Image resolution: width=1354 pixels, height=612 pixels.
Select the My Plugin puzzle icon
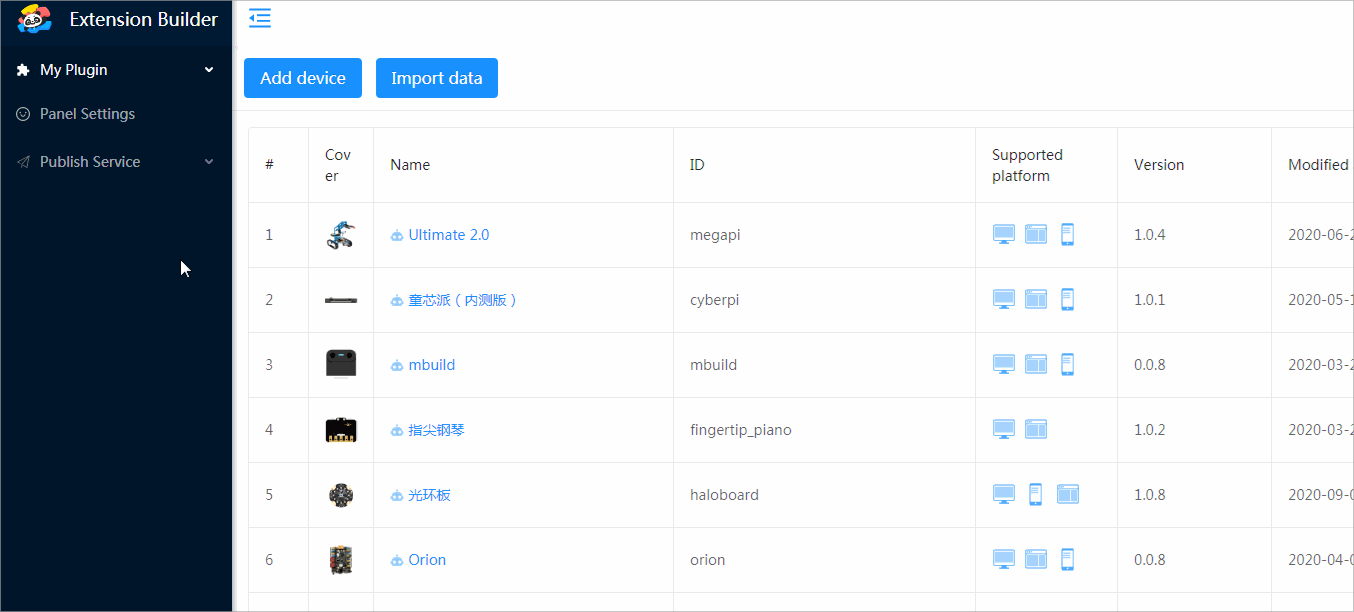pyautogui.click(x=22, y=69)
